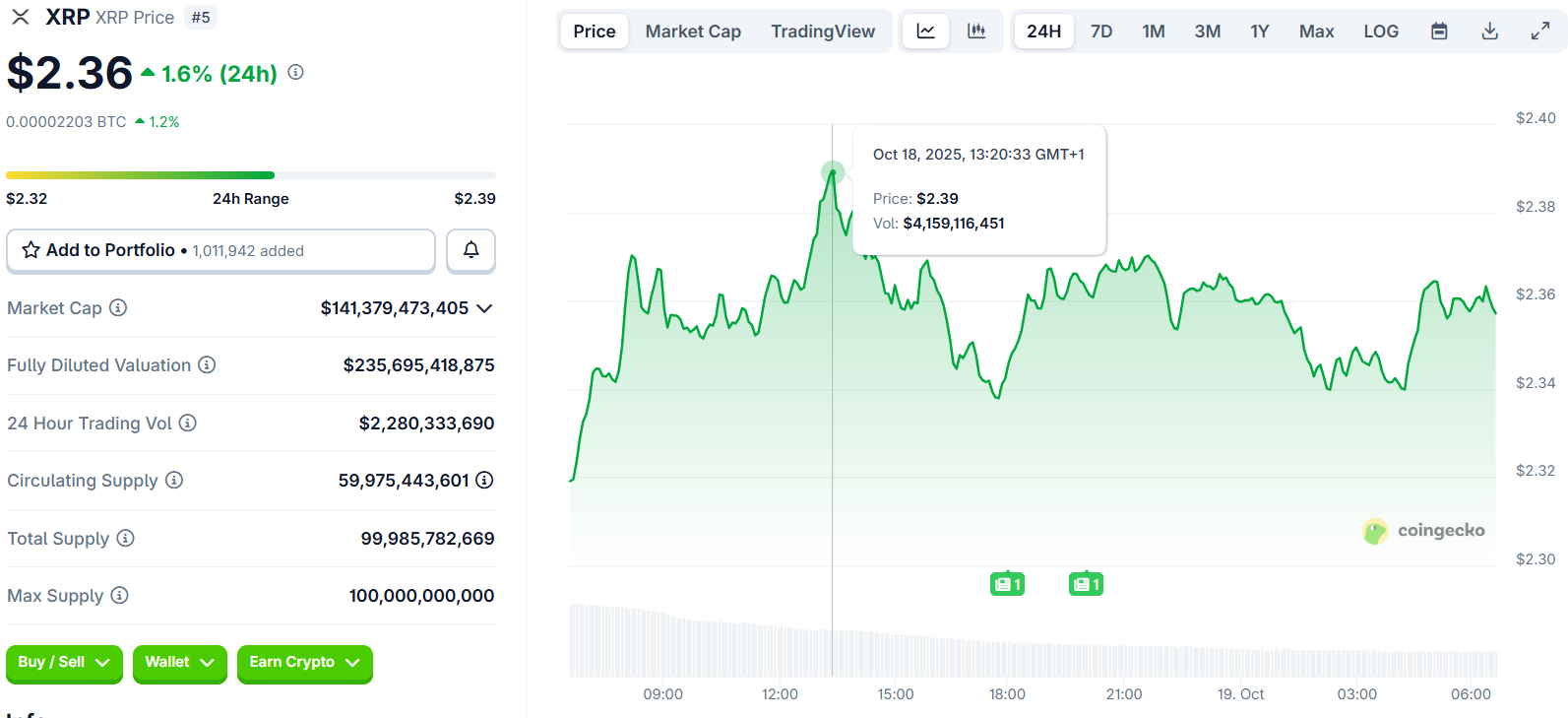1568x718 pixels.
Task: Switch to the Market Cap chart tab
Action: point(693,32)
